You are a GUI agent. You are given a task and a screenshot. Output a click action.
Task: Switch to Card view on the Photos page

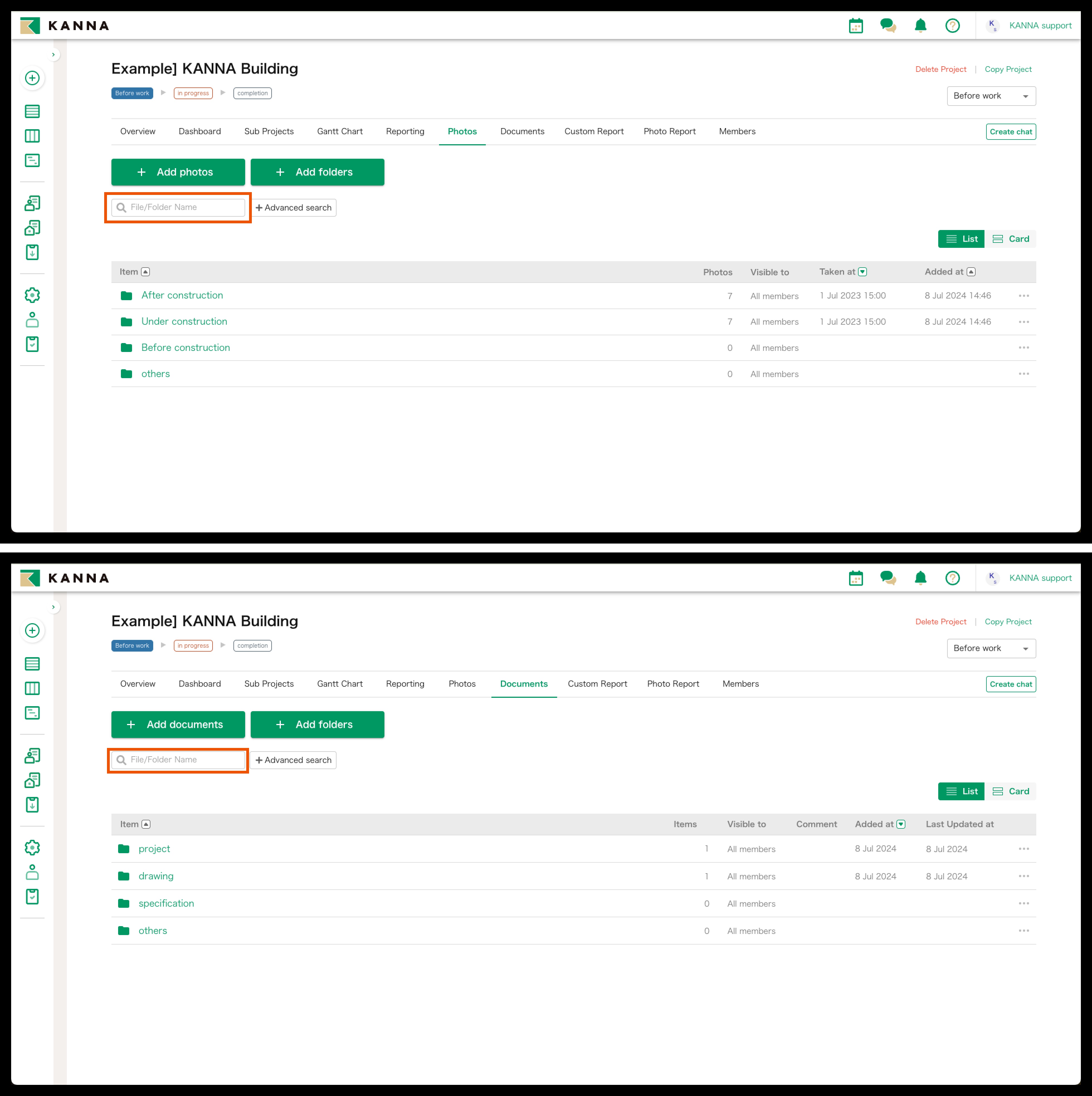[1010, 239]
